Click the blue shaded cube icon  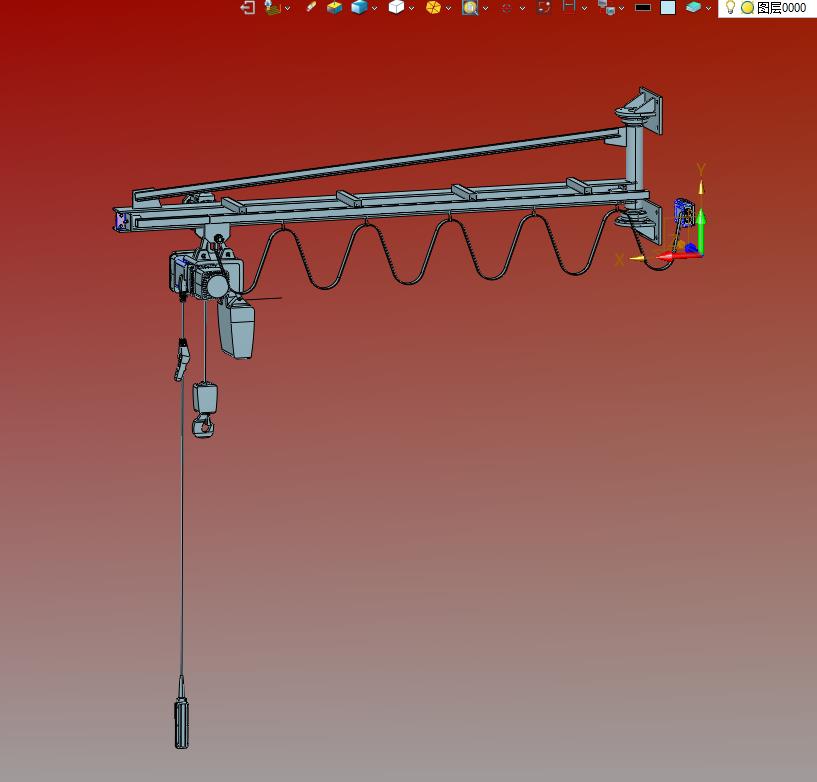359,7
